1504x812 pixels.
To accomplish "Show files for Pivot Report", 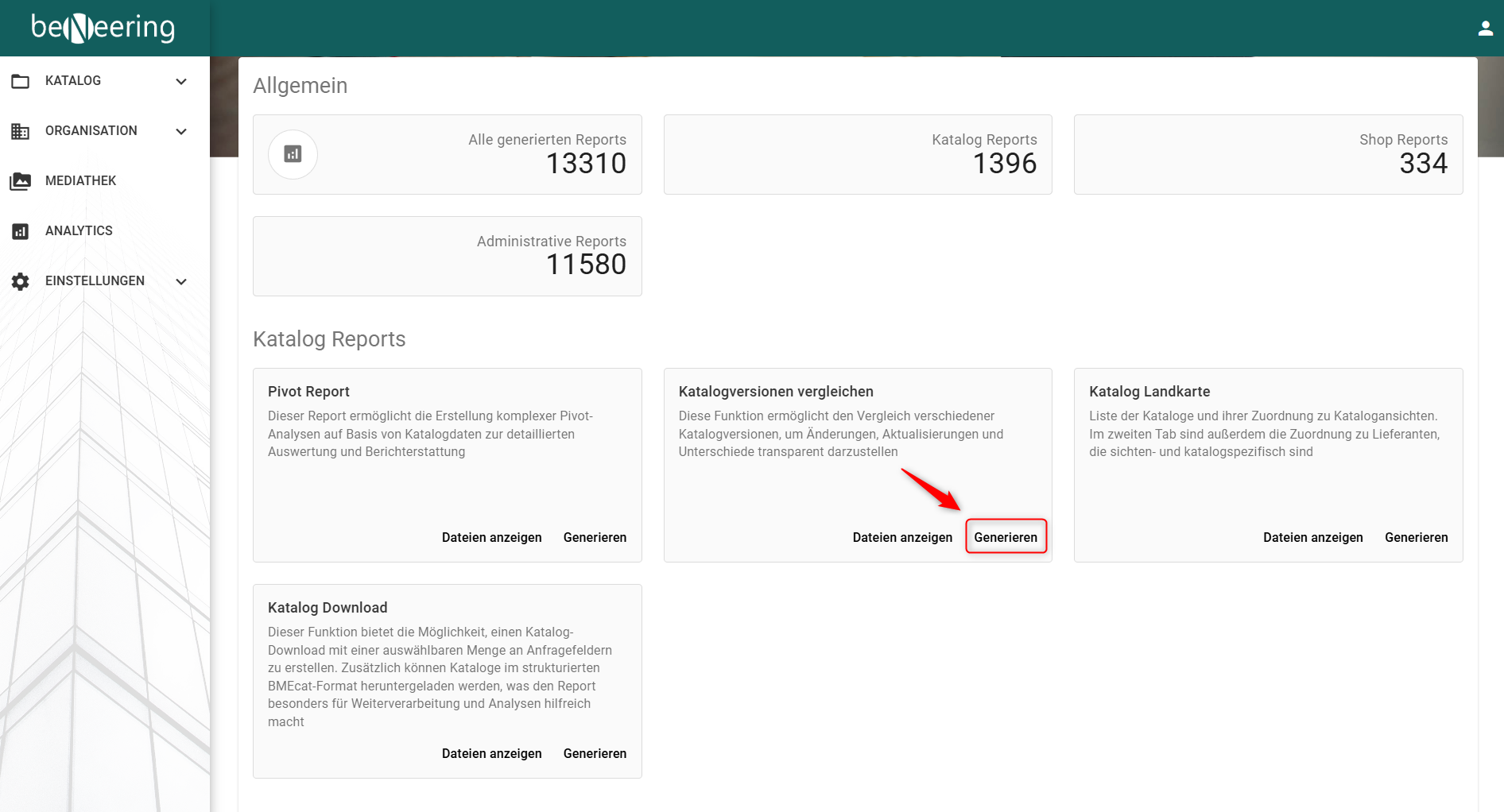I will point(492,538).
